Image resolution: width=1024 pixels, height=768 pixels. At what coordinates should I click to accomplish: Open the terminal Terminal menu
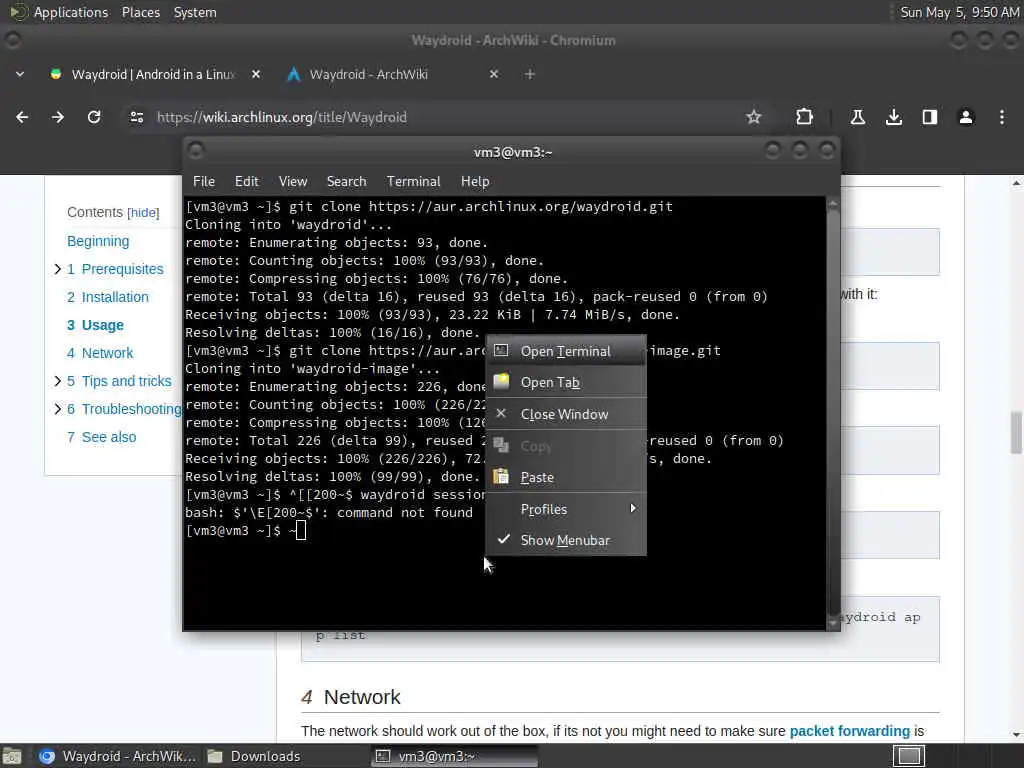(x=413, y=182)
